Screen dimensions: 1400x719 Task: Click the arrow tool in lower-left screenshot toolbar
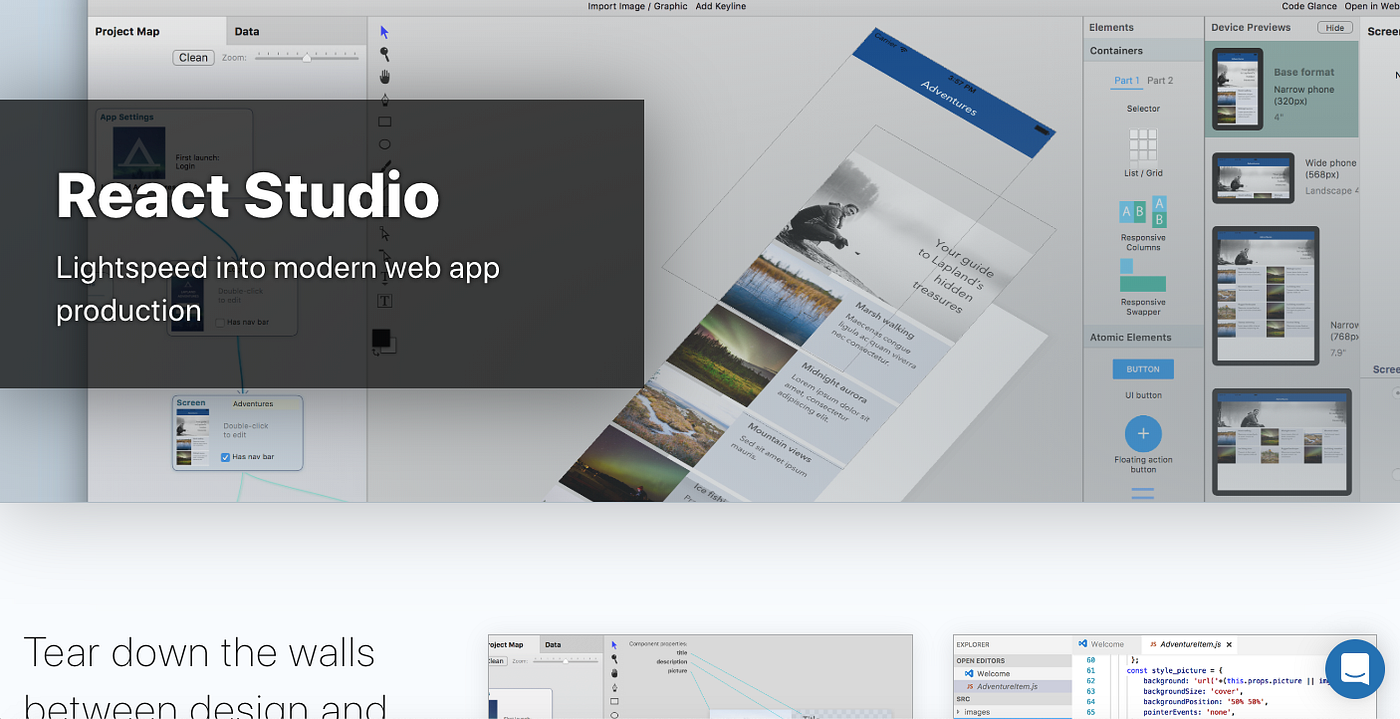614,645
